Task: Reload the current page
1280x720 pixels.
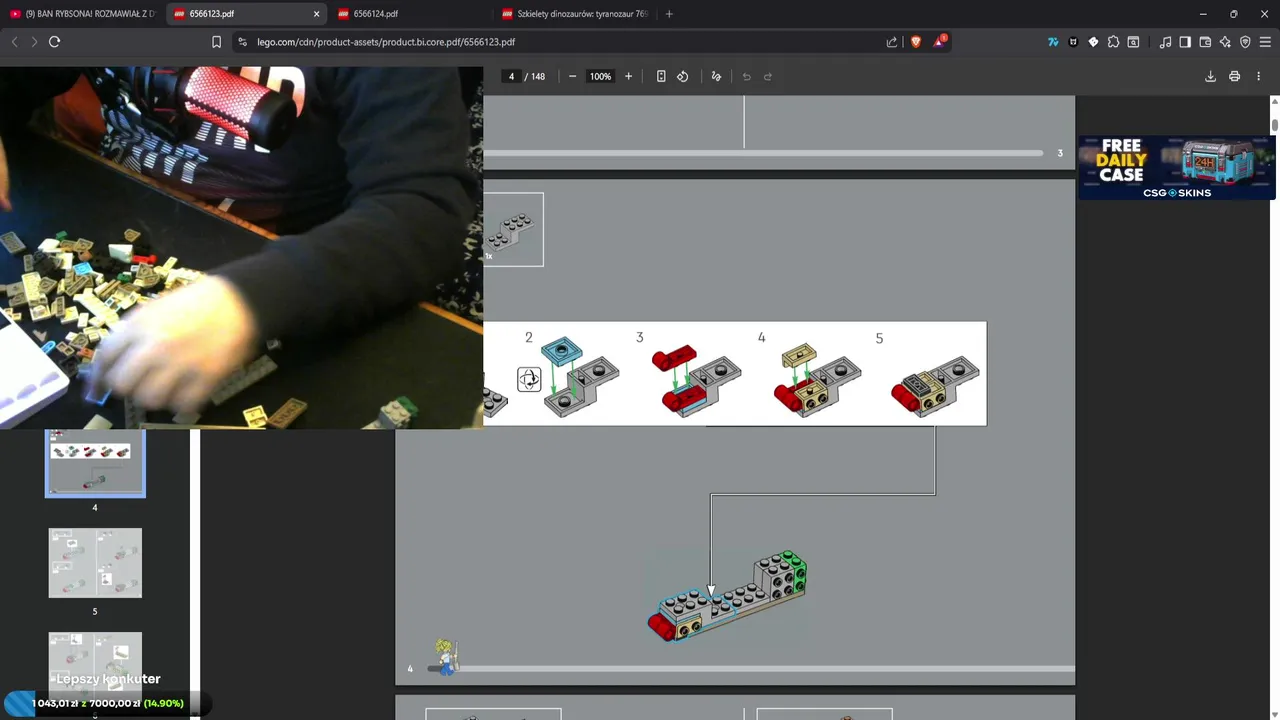Action: [x=54, y=42]
